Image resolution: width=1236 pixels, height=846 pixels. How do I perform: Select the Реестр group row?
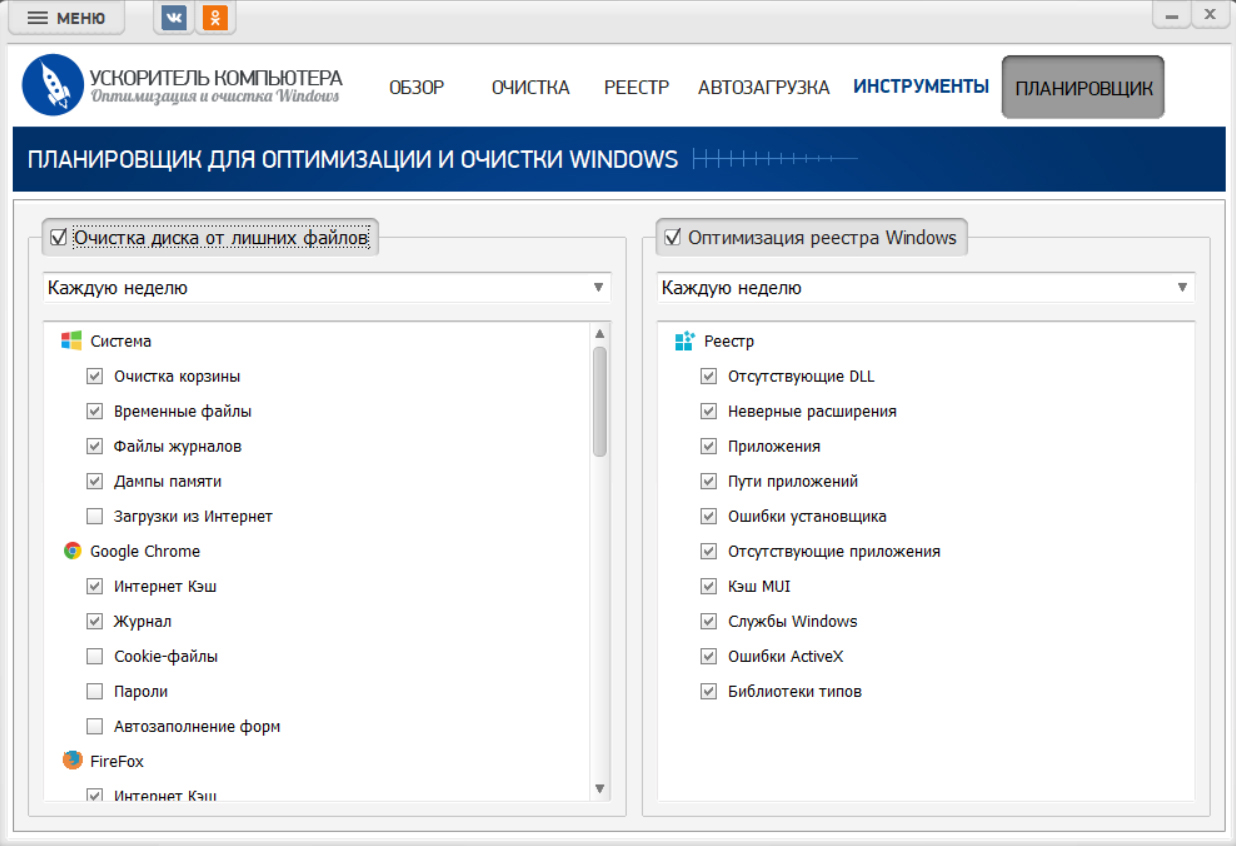pyautogui.click(x=925, y=341)
